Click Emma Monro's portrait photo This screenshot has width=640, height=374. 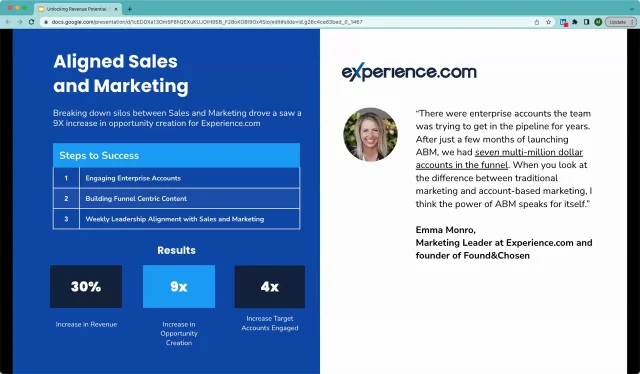click(x=370, y=134)
